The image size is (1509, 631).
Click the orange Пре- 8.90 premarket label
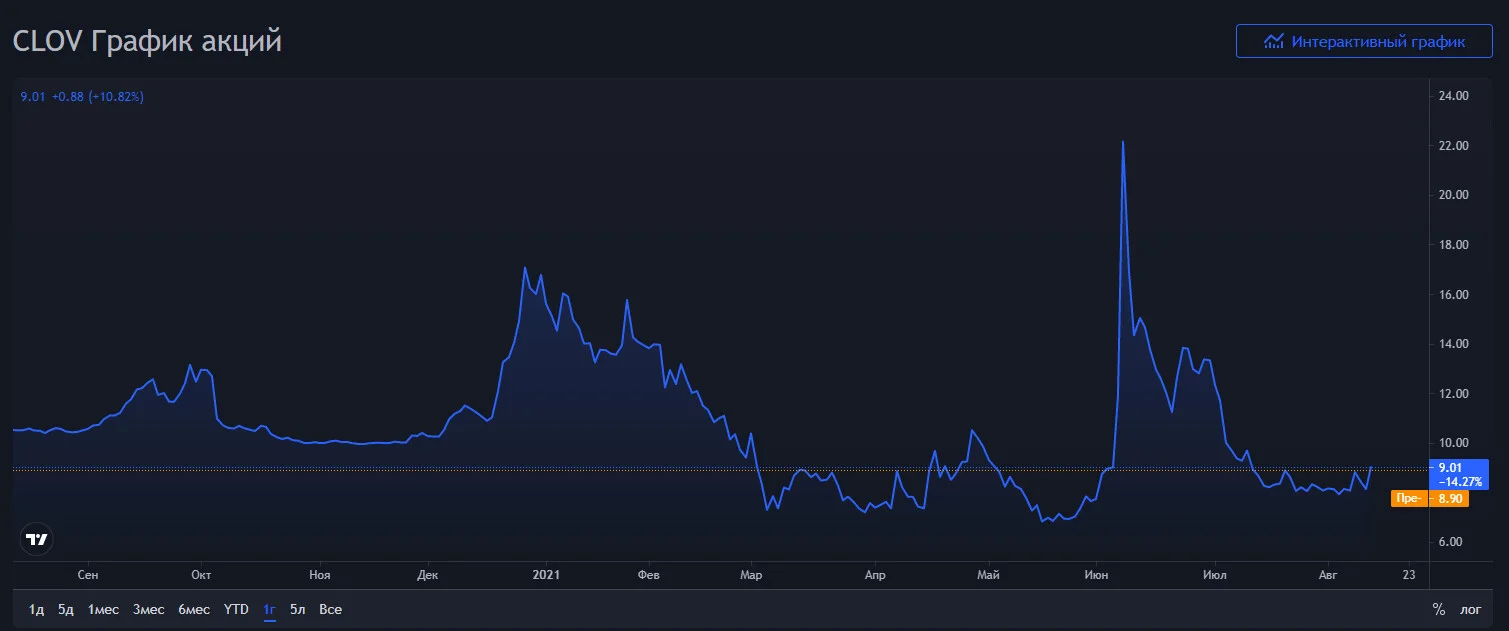pyautogui.click(x=1430, y=498)
